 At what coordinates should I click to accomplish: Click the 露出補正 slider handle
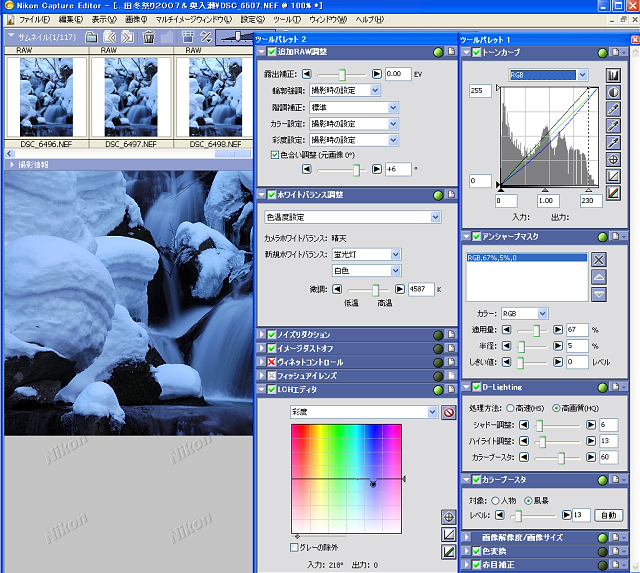(342, 74)
